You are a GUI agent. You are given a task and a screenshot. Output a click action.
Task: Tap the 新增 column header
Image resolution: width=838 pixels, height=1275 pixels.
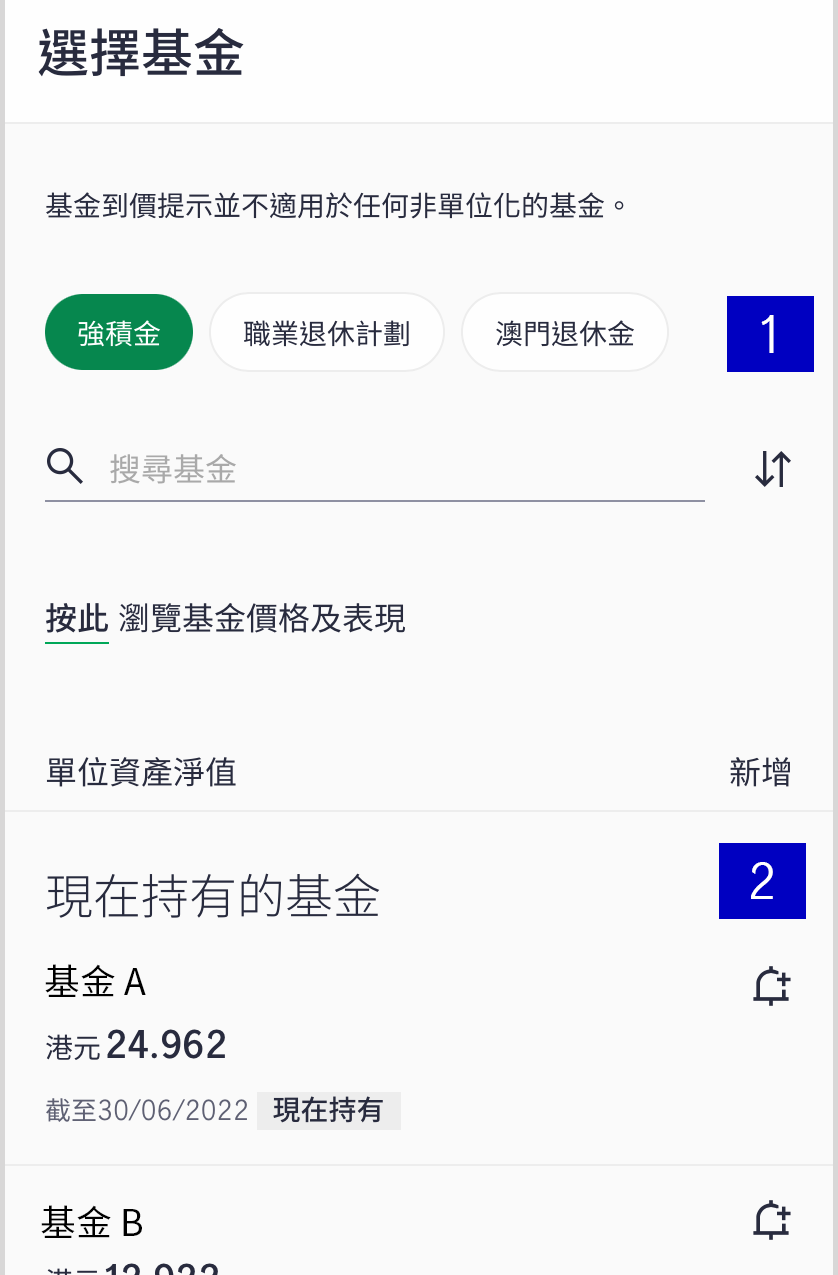pos(760,772)
